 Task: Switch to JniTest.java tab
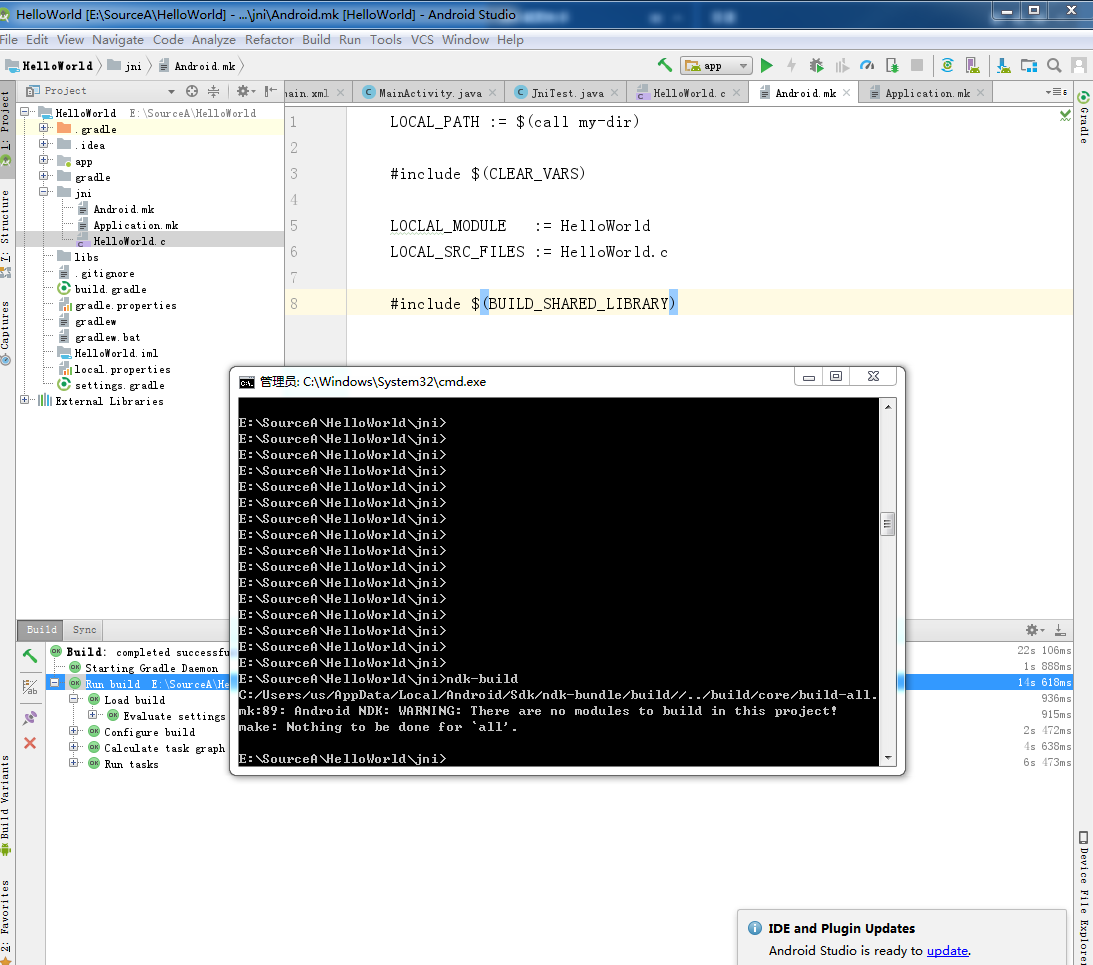[566, 93]
